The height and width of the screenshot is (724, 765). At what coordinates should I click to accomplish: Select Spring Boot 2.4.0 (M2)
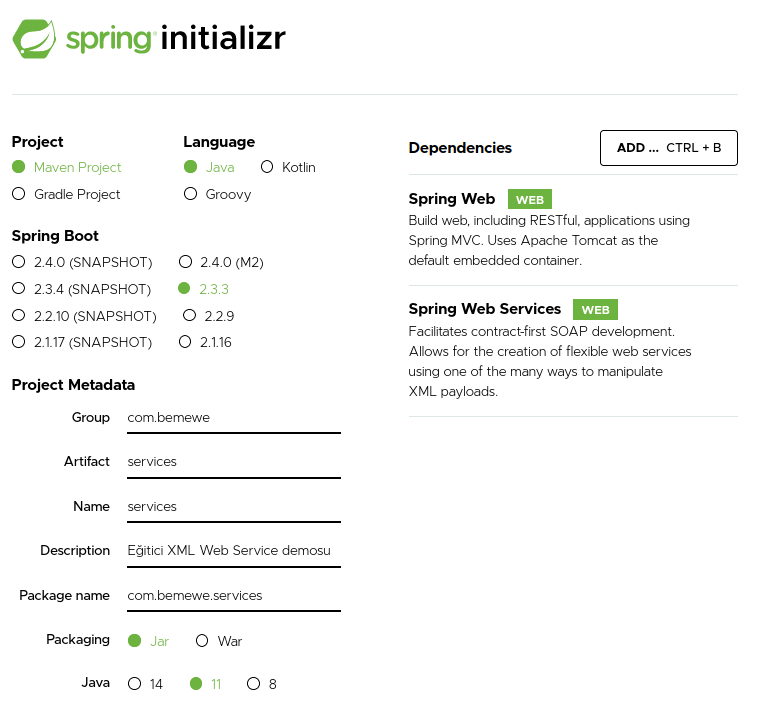pos(185,262)
